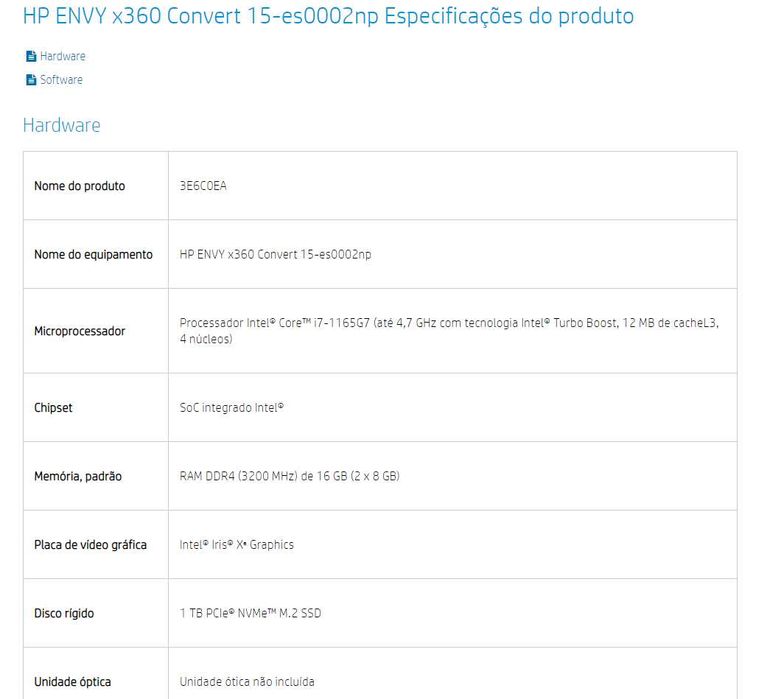Select the Intel Iris Xe Graphics value
This screenshot has height=699, width=770.
click(237, 545)
